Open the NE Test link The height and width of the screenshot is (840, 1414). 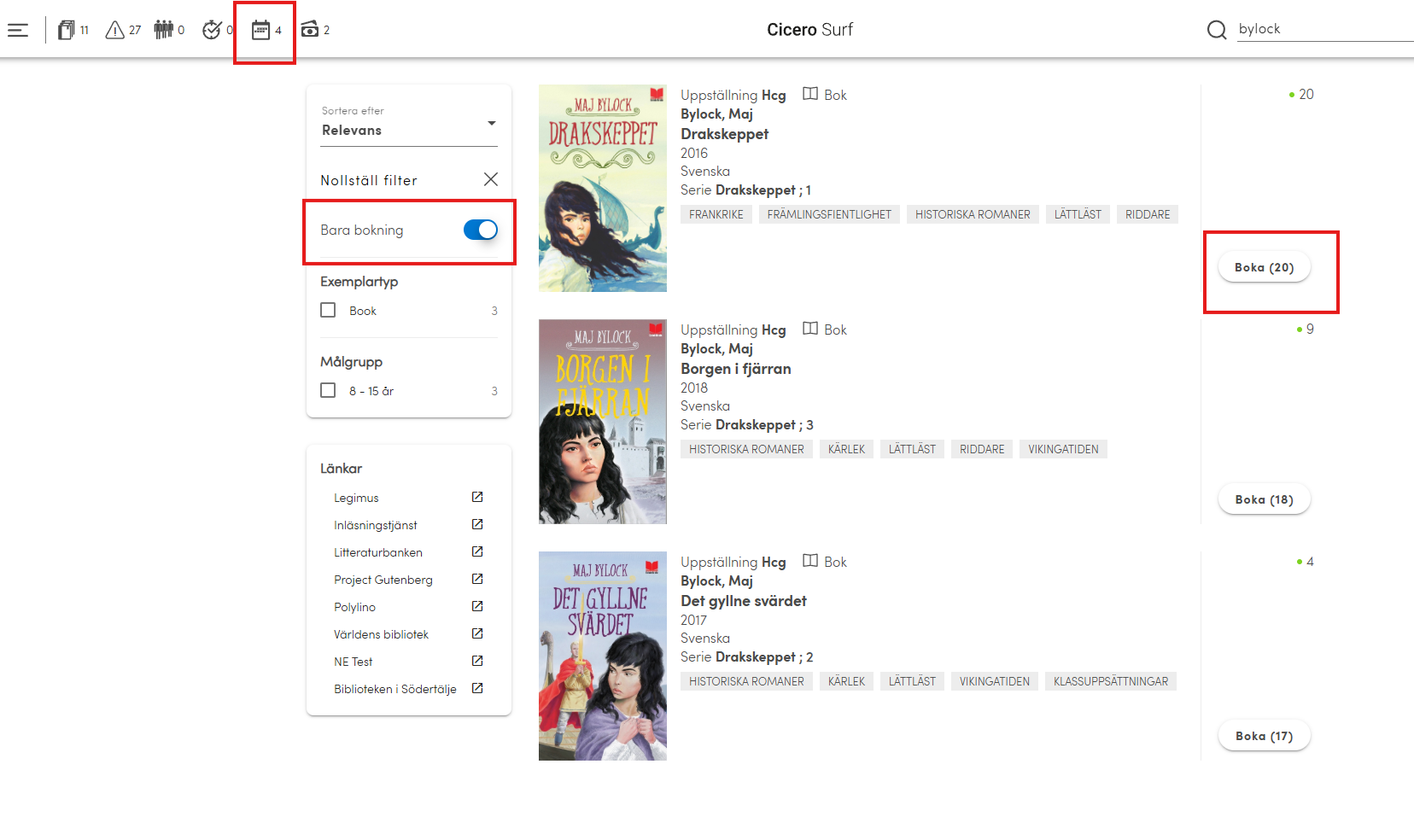[353, 662]
